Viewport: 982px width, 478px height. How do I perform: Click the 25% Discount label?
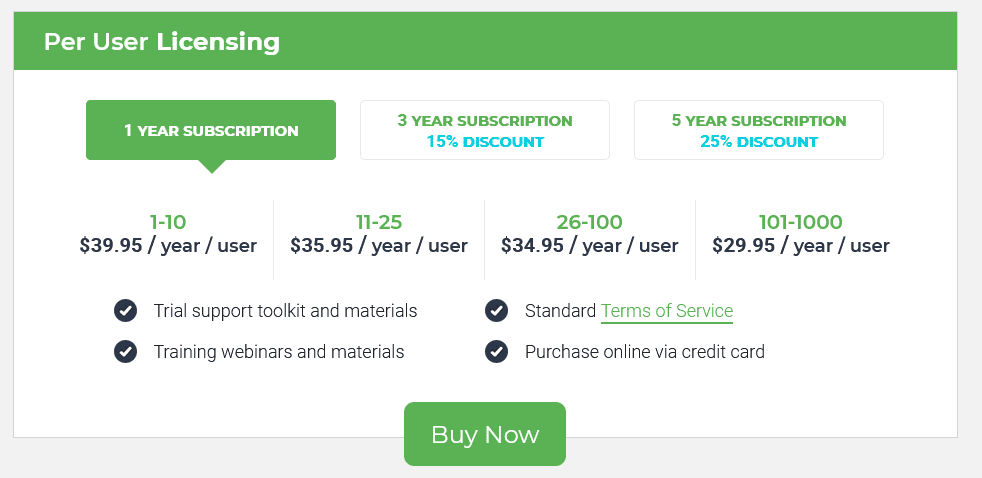click(759, 142)
